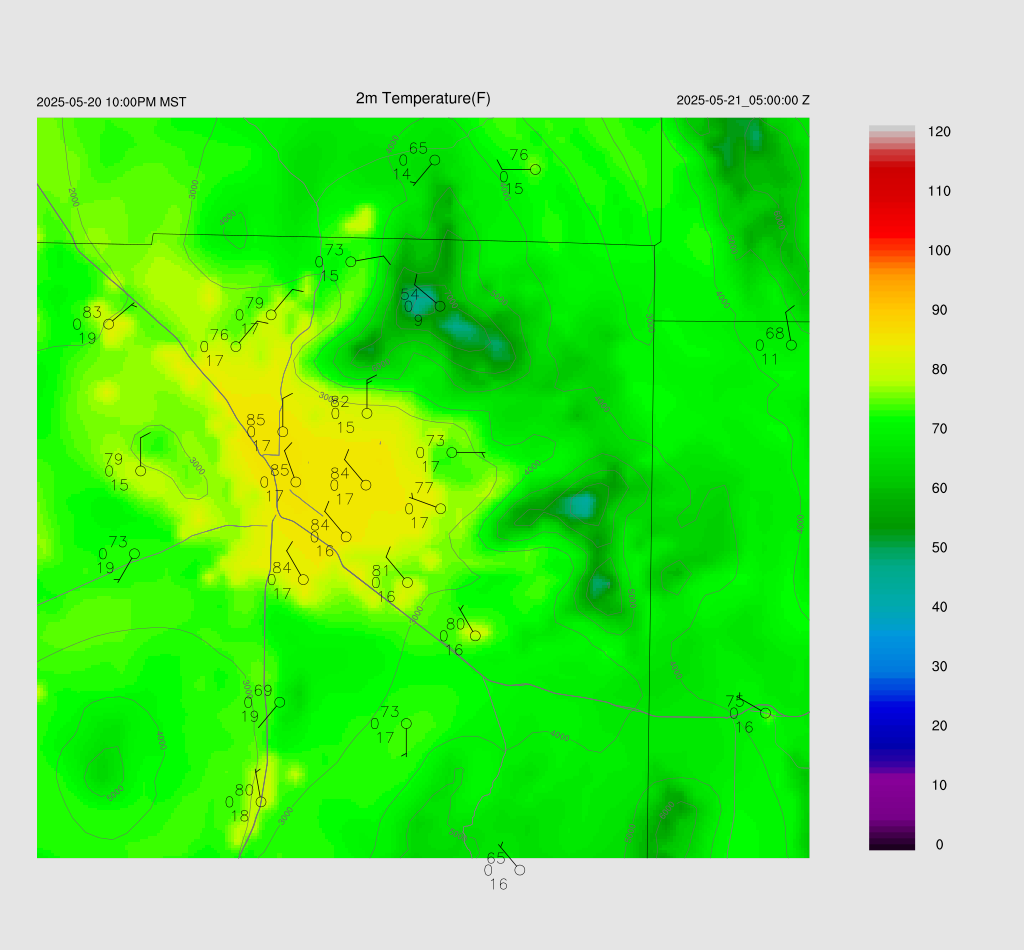Screen dimensions: 1024x950
Task: Click the 82 temperature station reading
Action: point(340,402)
